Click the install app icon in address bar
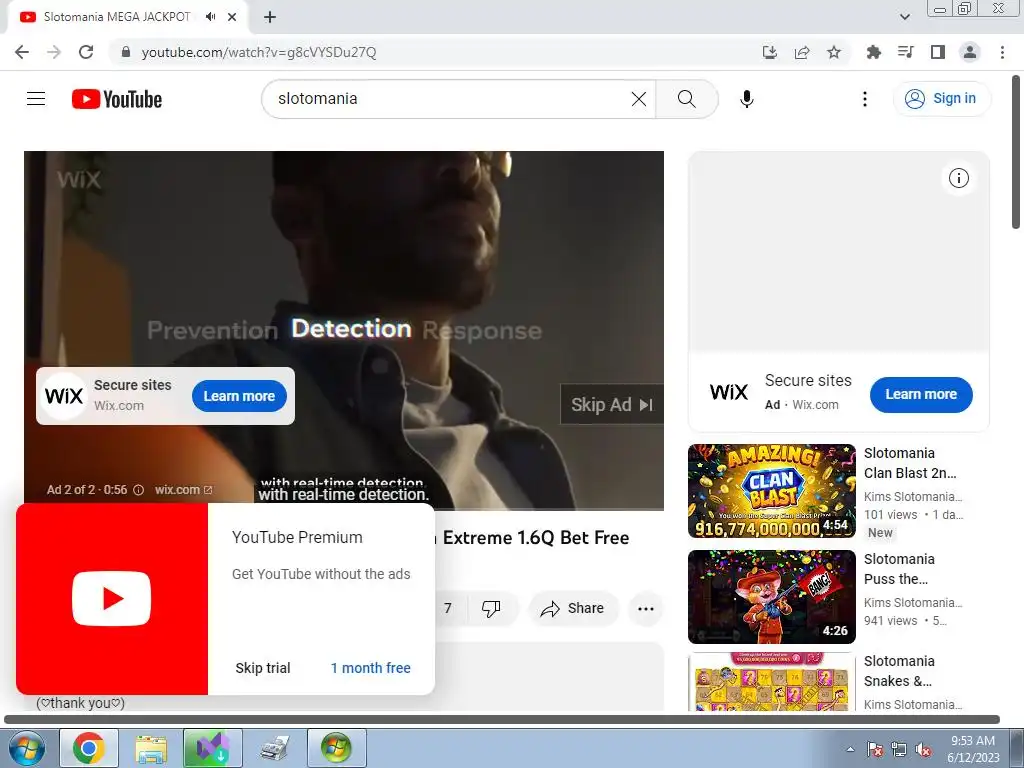1024x768 pixels. (770, 52)
